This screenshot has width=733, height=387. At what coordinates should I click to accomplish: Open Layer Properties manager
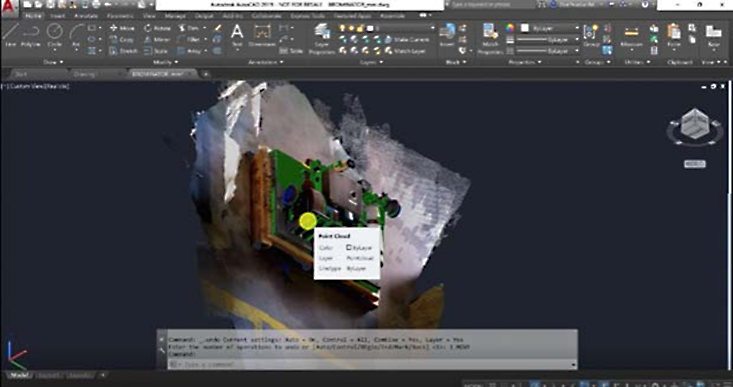coord(322,38)
